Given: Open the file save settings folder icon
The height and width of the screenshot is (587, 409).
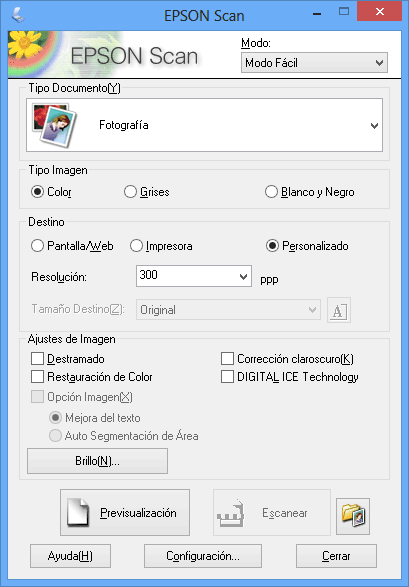Looking at the screenshot, I should [x=353, y=515].
